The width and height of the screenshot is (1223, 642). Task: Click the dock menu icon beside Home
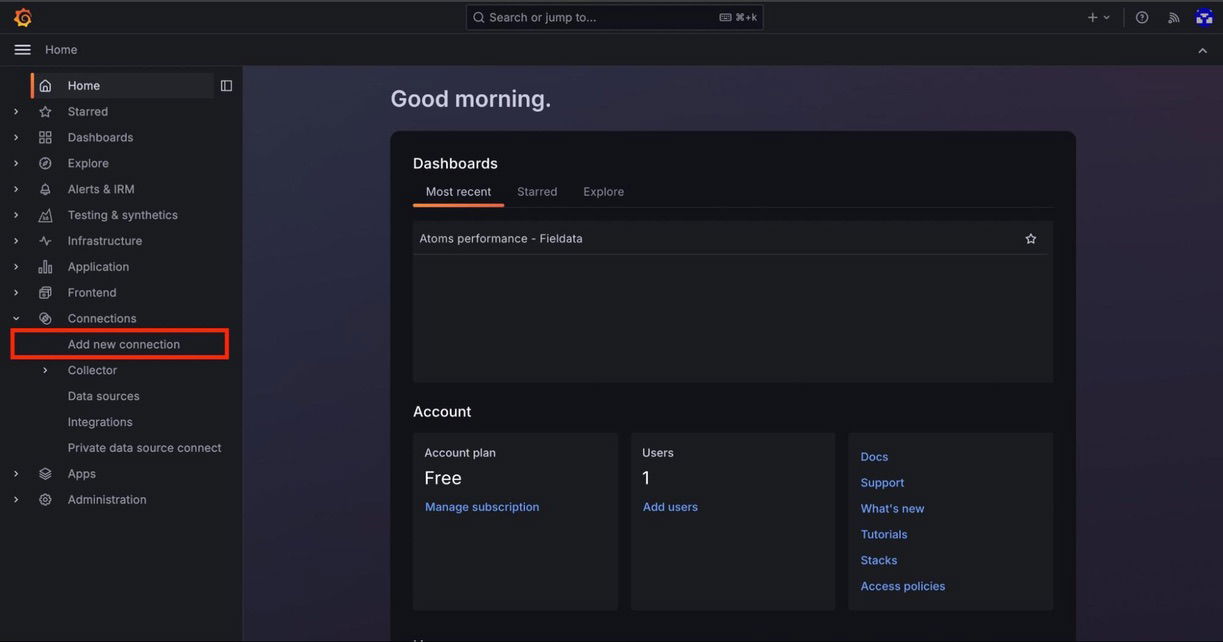pos(226,86)
